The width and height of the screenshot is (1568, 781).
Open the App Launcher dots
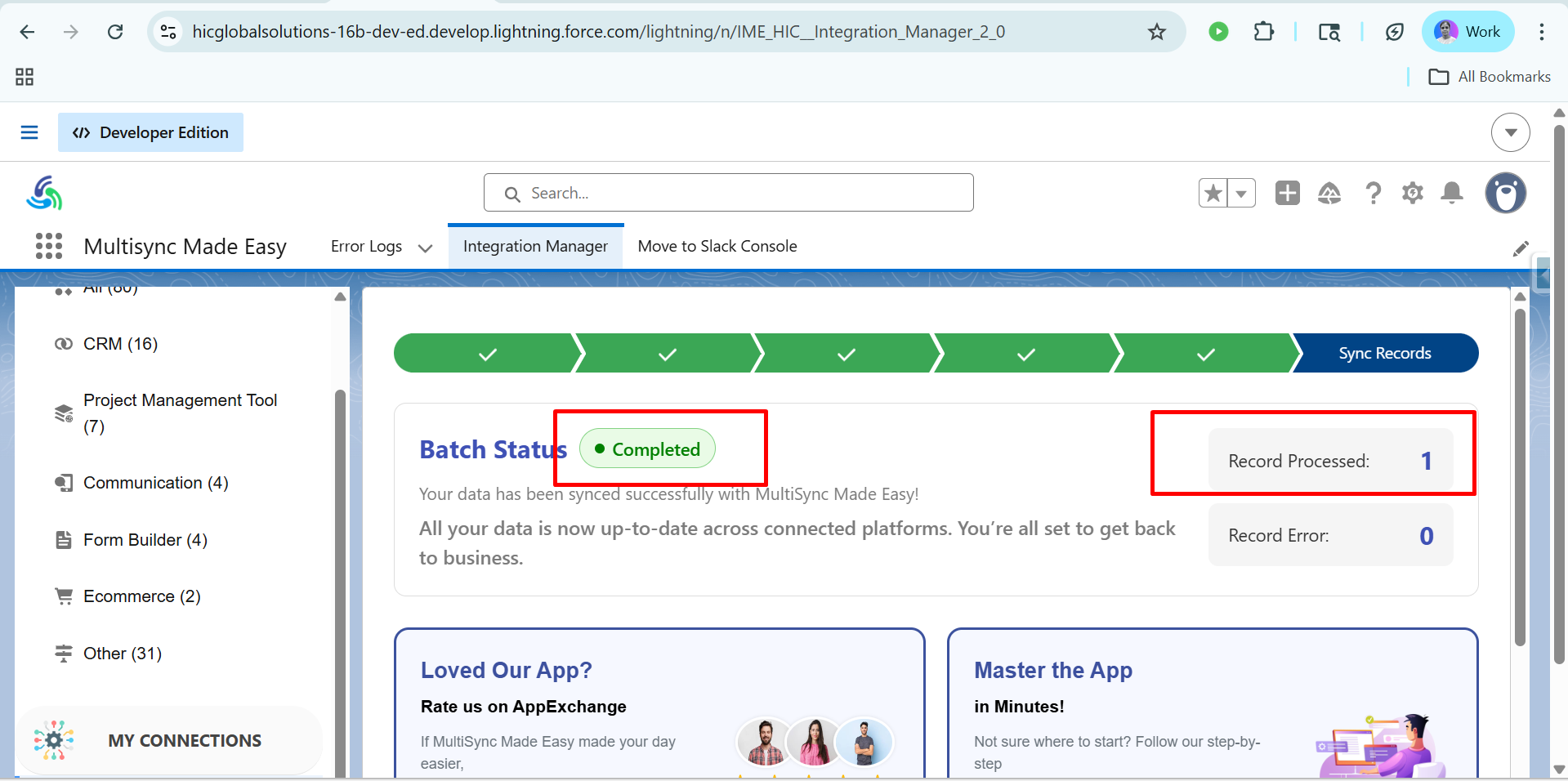coord(49,246)
